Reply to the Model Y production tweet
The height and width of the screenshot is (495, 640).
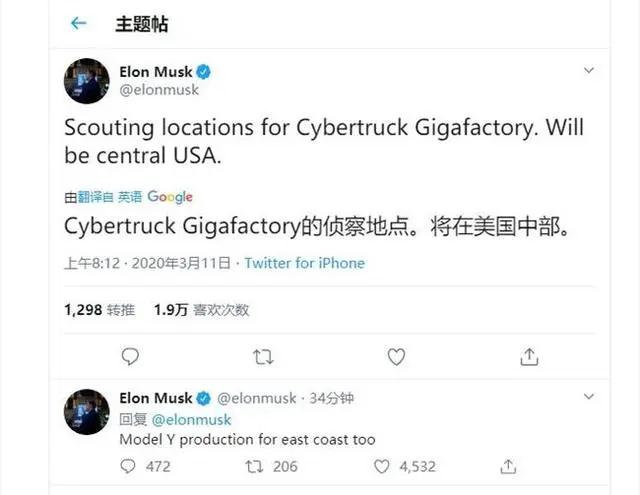[127, 466]
